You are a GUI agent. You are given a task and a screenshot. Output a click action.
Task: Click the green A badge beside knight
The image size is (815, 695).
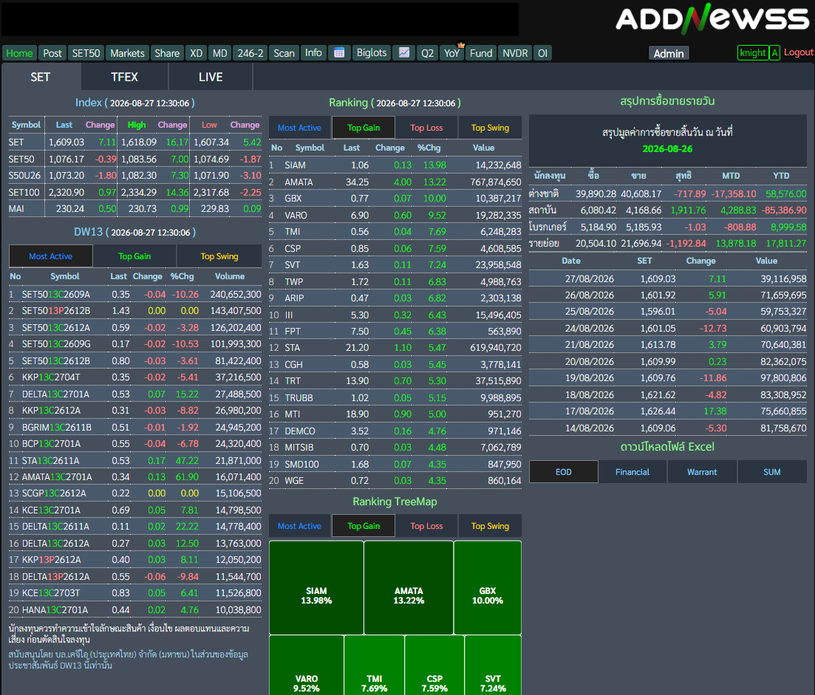point(774,53)
